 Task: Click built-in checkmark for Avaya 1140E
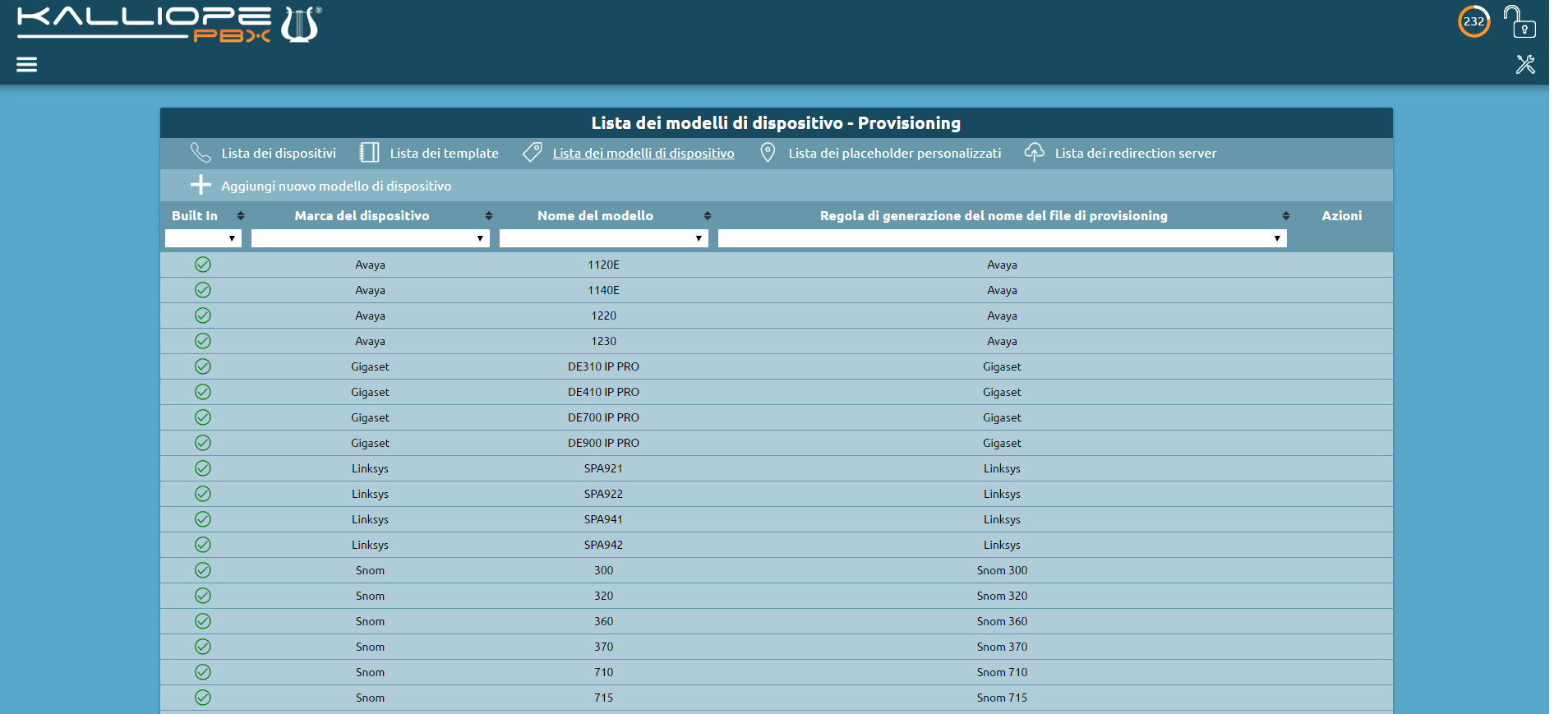[x=203, y=290]
